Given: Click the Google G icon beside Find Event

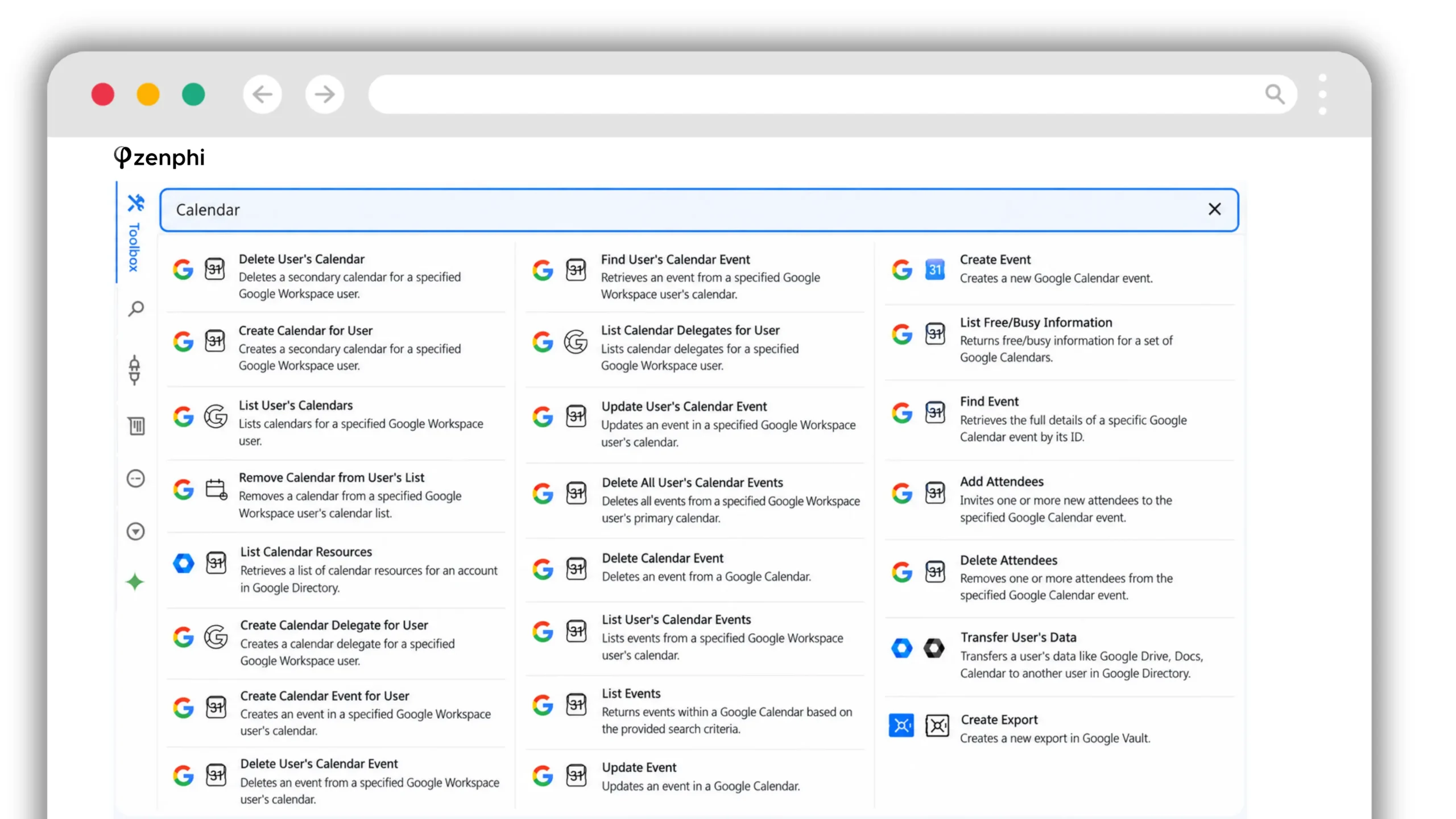Looking at the screenshot, I should click(x=901, y=413).
